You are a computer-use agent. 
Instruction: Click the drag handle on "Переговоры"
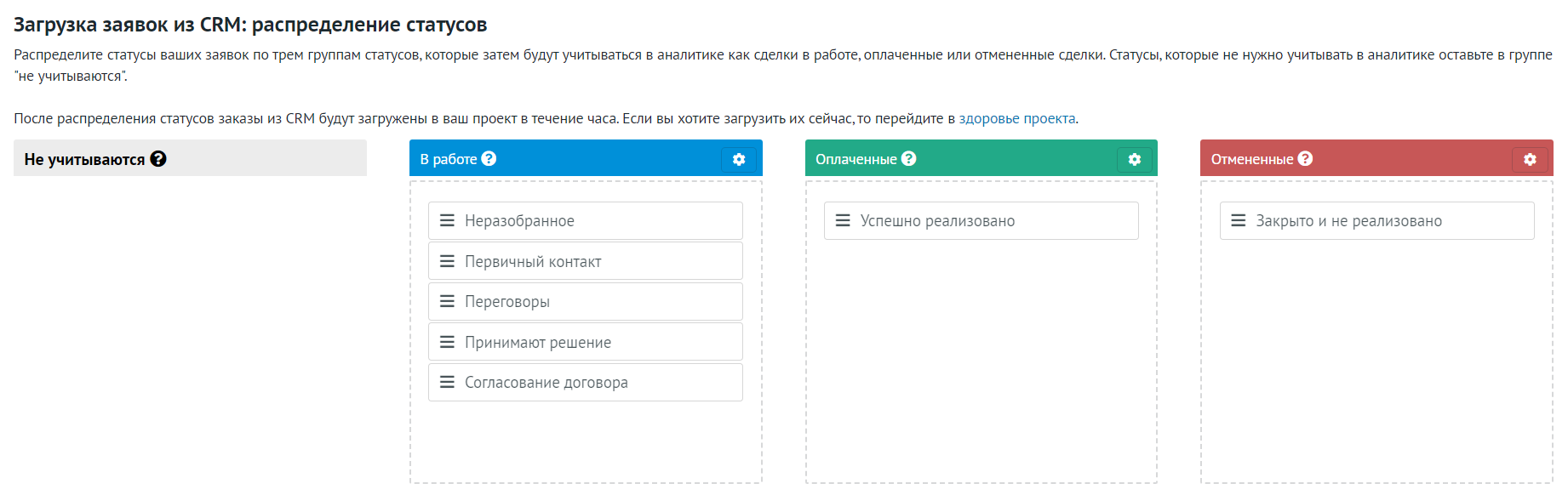(x=447, y=301)
